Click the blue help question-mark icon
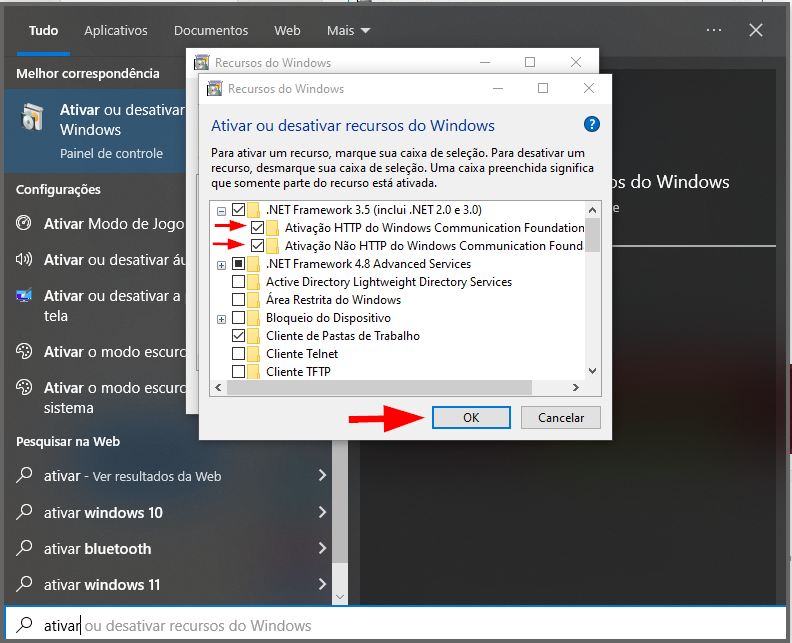 591,124
